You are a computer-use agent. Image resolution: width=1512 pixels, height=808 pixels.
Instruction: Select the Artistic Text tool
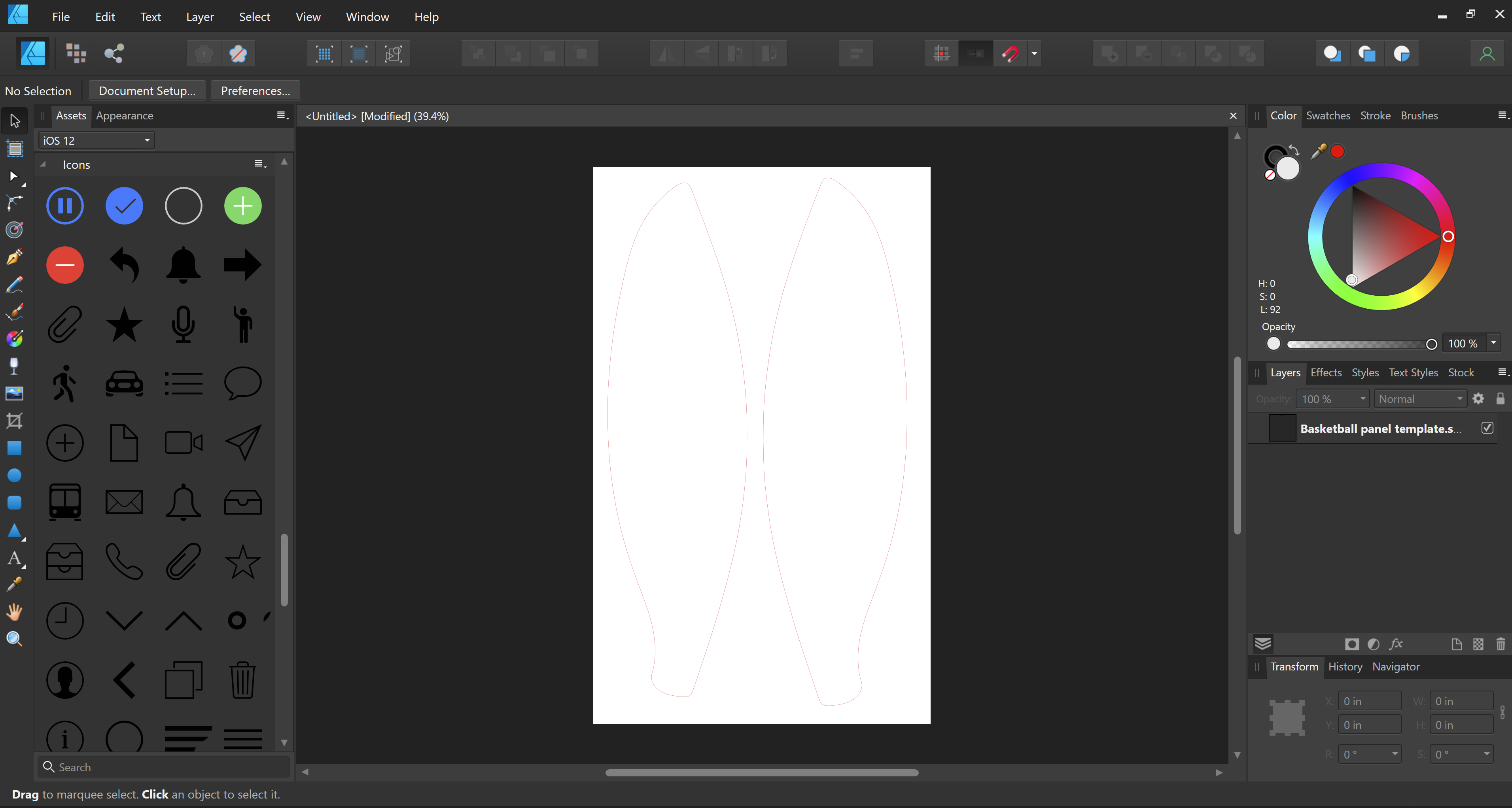coord(14,558)
